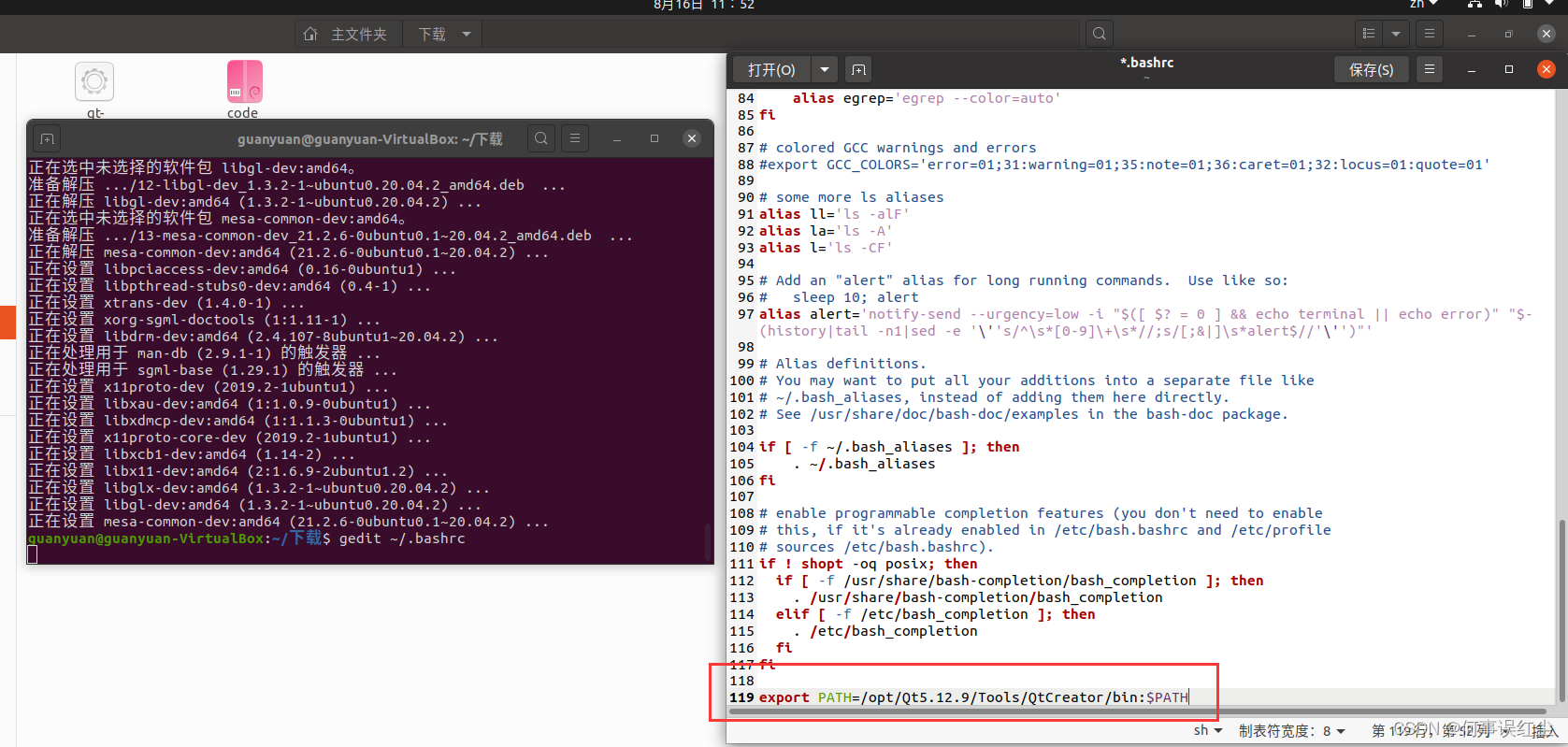This screenshot has height=747, width=1568.
Task: Click line 88 #export GCC_COLORS comment
Action: pos(1124,165)
